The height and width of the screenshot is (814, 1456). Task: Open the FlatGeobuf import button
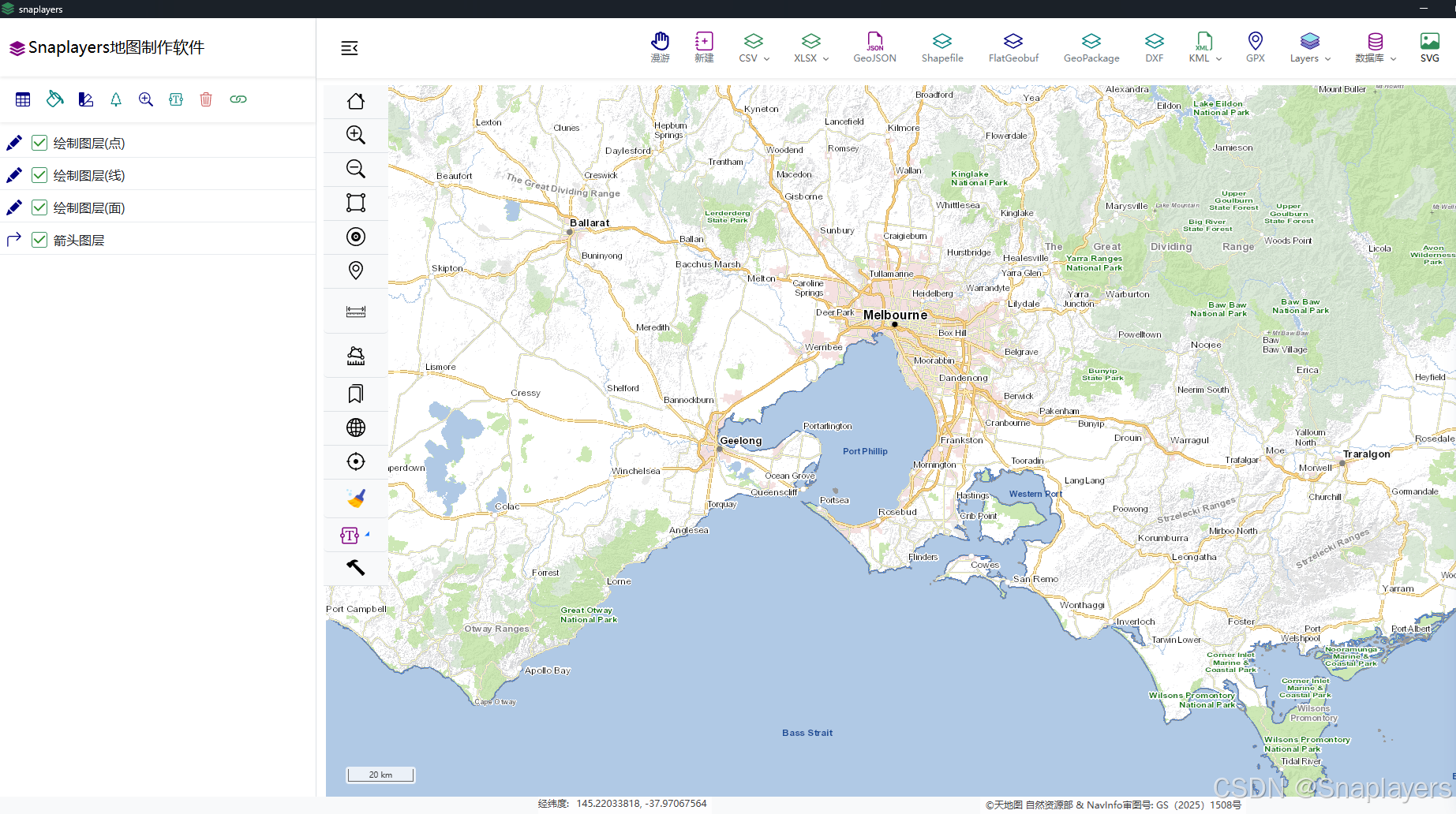point(1013,47)
